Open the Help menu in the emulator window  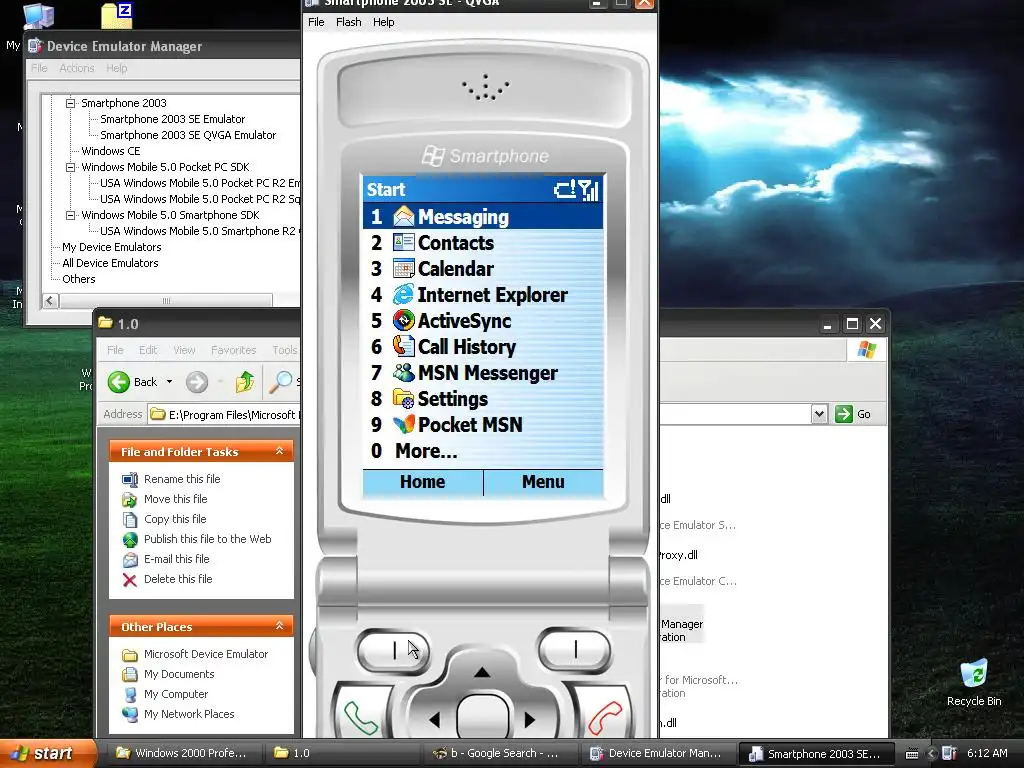coord(383,22)
